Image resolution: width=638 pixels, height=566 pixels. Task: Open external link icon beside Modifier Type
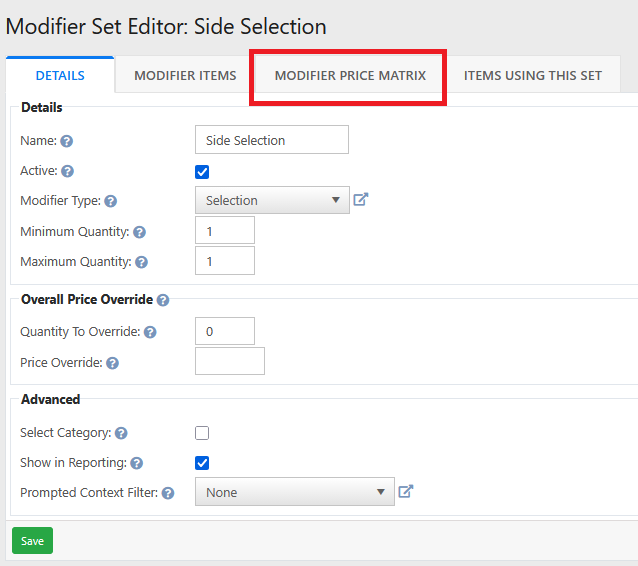(361, 199)
